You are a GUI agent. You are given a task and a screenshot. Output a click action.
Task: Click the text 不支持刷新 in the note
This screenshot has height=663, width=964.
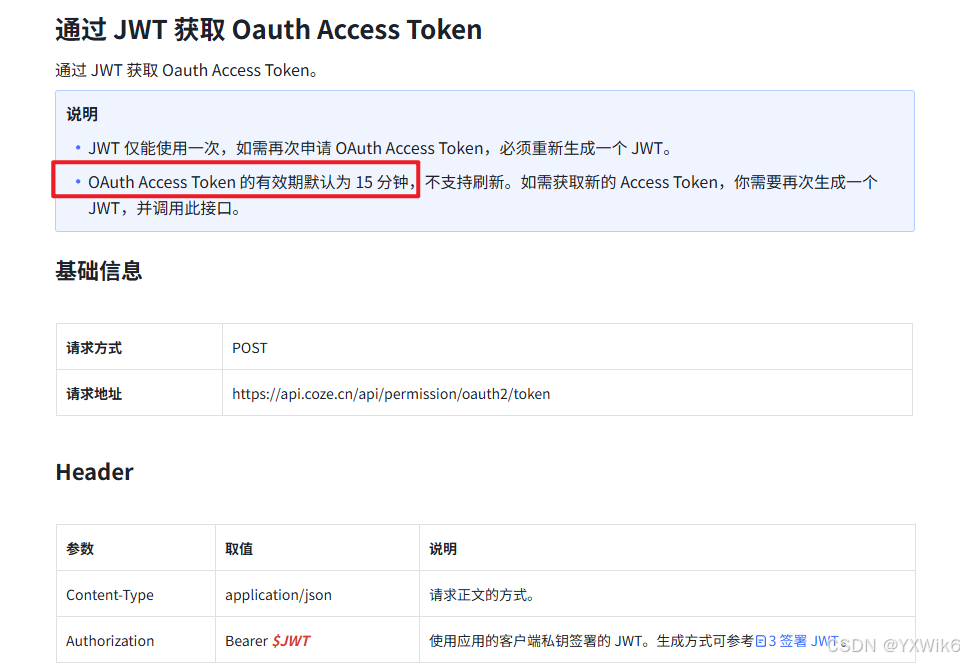[465, 182]
